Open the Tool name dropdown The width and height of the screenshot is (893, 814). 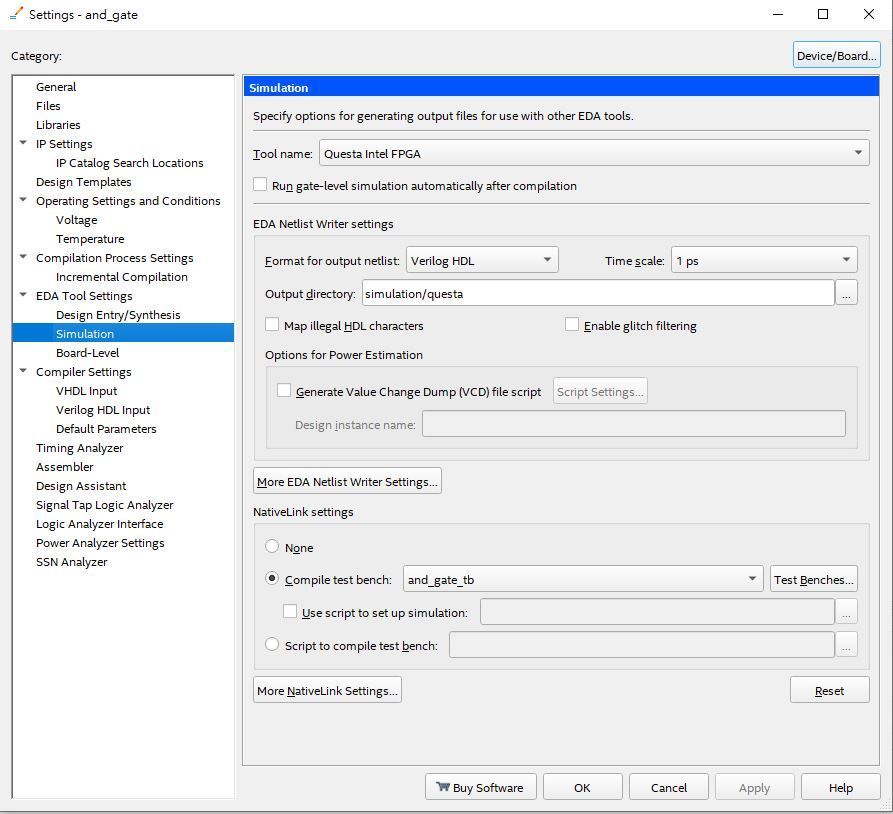click(x=857, y=153)
